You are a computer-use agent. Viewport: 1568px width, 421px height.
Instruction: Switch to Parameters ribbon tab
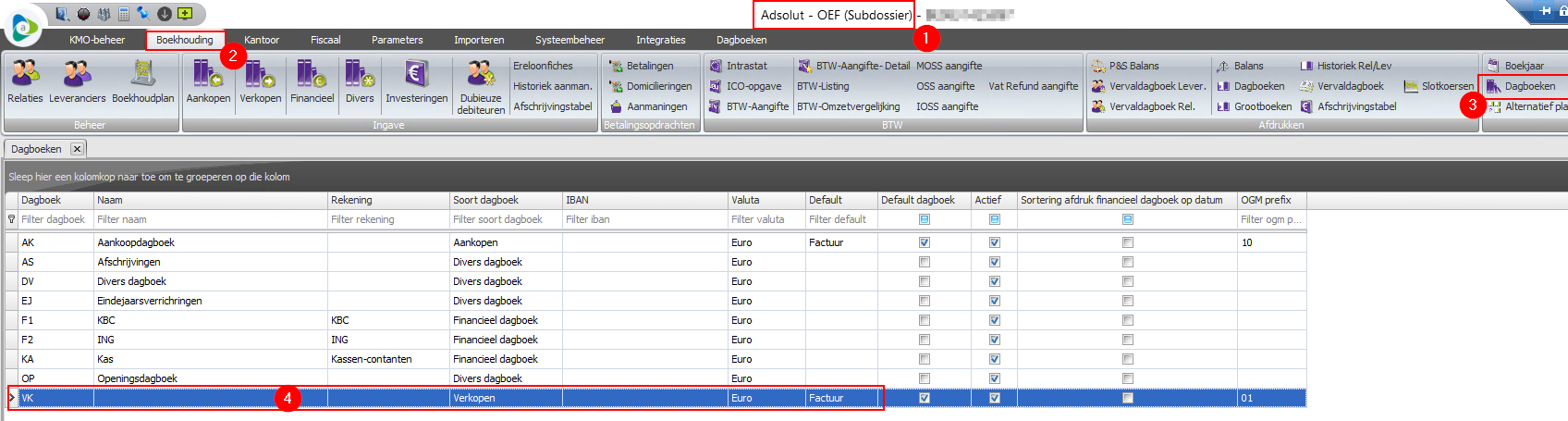pyautogui.click(x=398, y=40)
